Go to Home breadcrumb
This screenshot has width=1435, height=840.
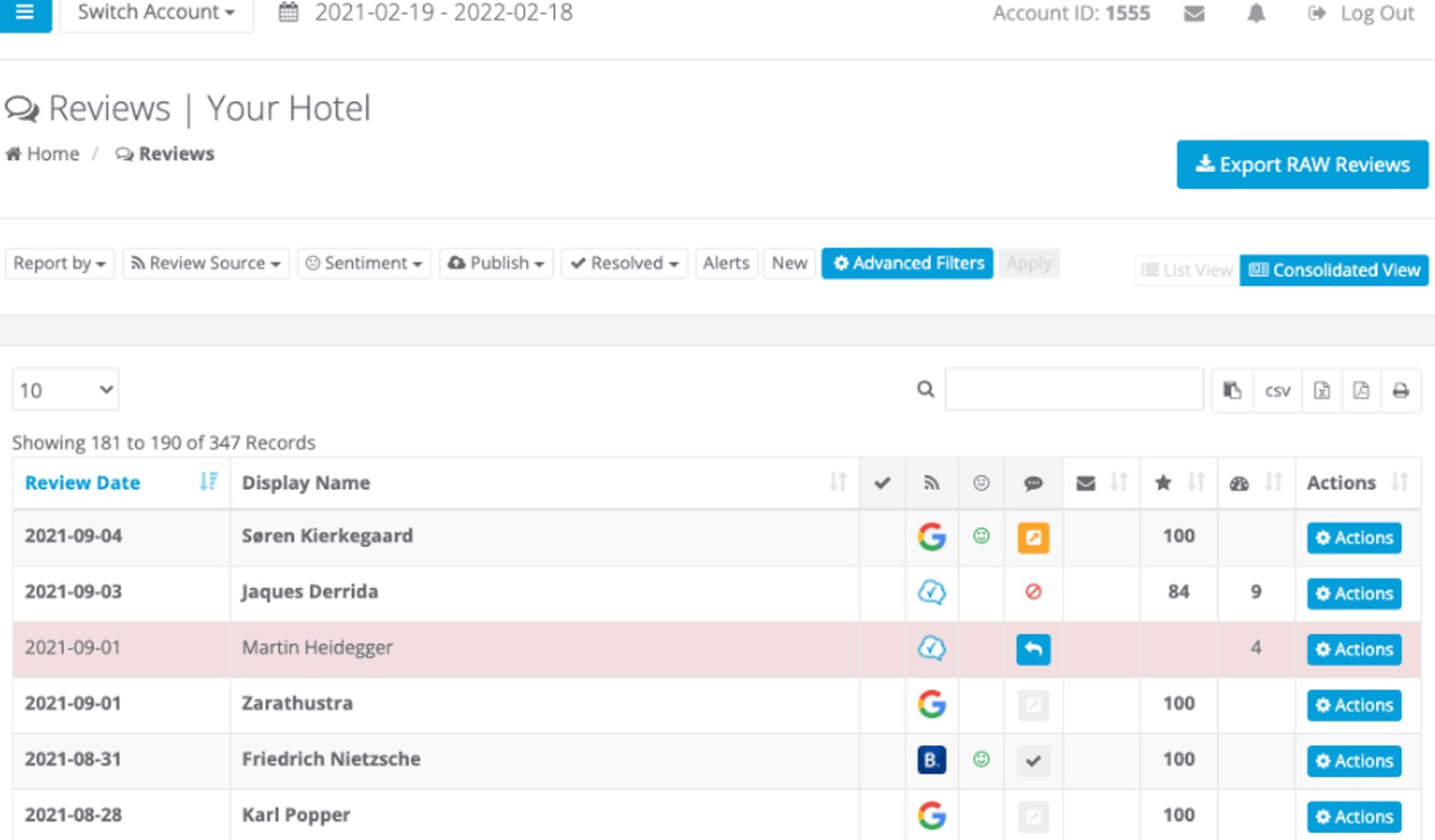pyautogui.click(x=42, y=154)
